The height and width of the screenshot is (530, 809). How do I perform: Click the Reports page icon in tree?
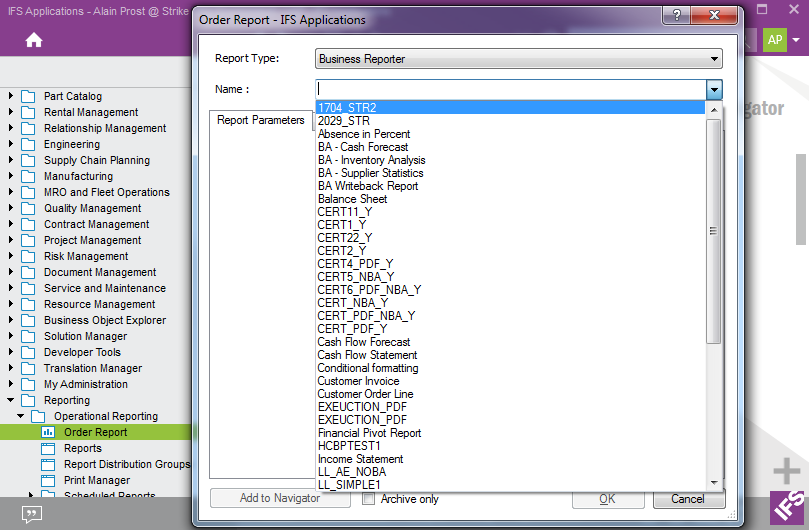click(x=48, y=448)
